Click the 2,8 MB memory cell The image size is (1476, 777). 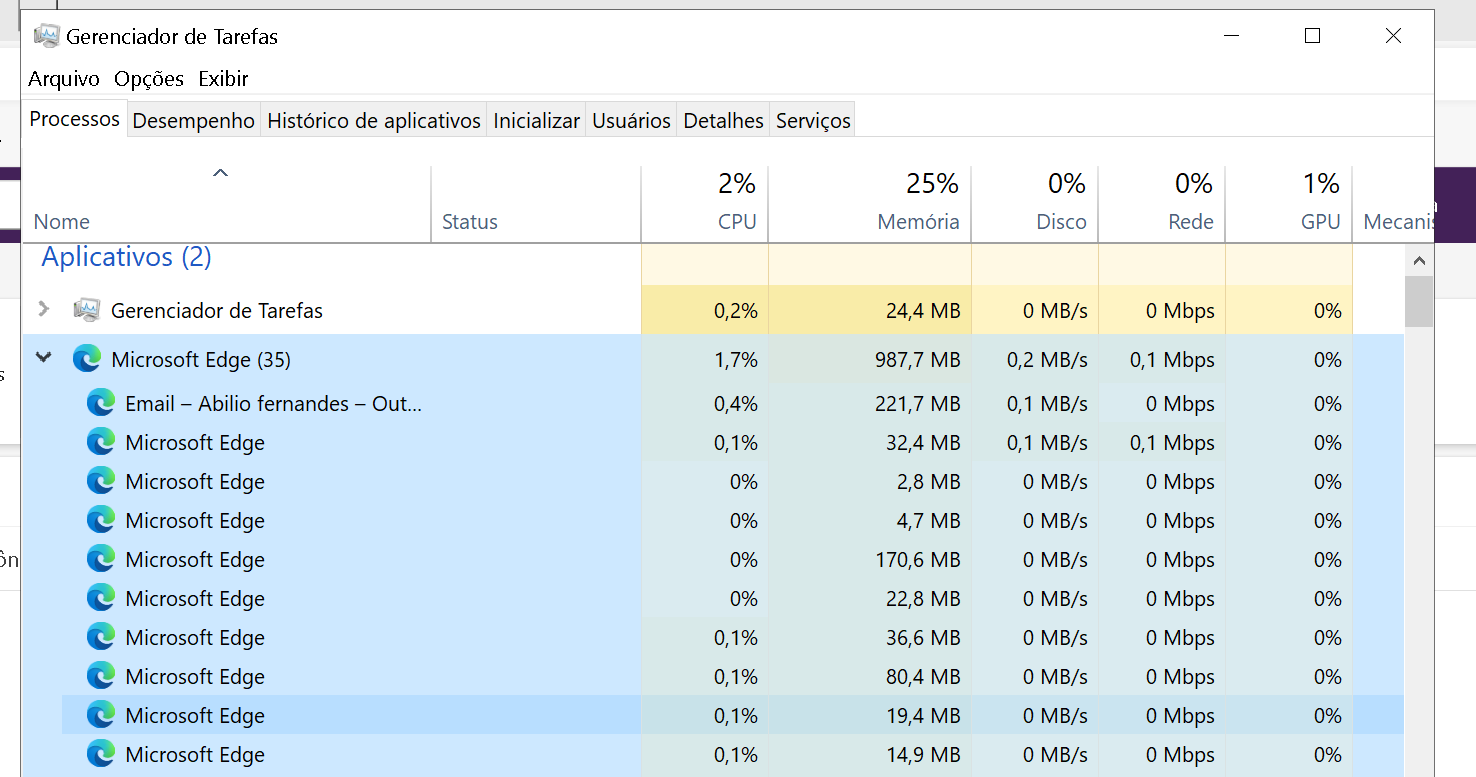click(870, 482)
